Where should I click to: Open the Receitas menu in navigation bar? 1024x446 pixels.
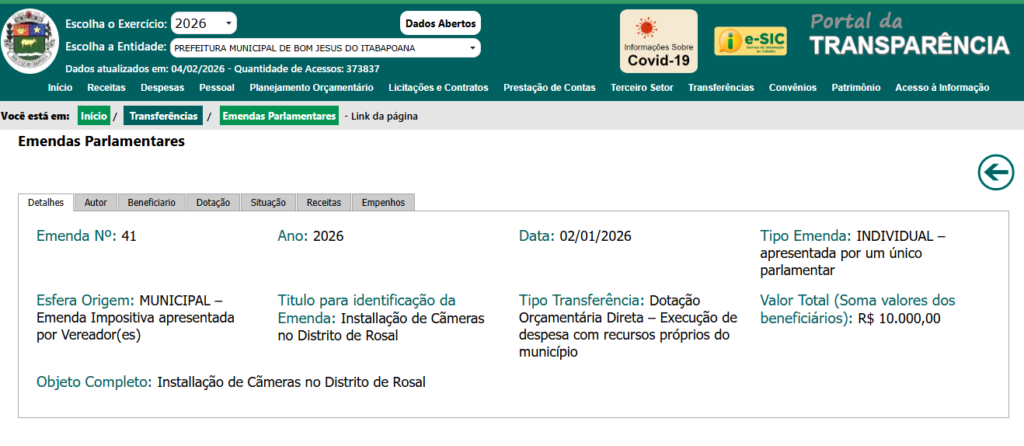106,88
